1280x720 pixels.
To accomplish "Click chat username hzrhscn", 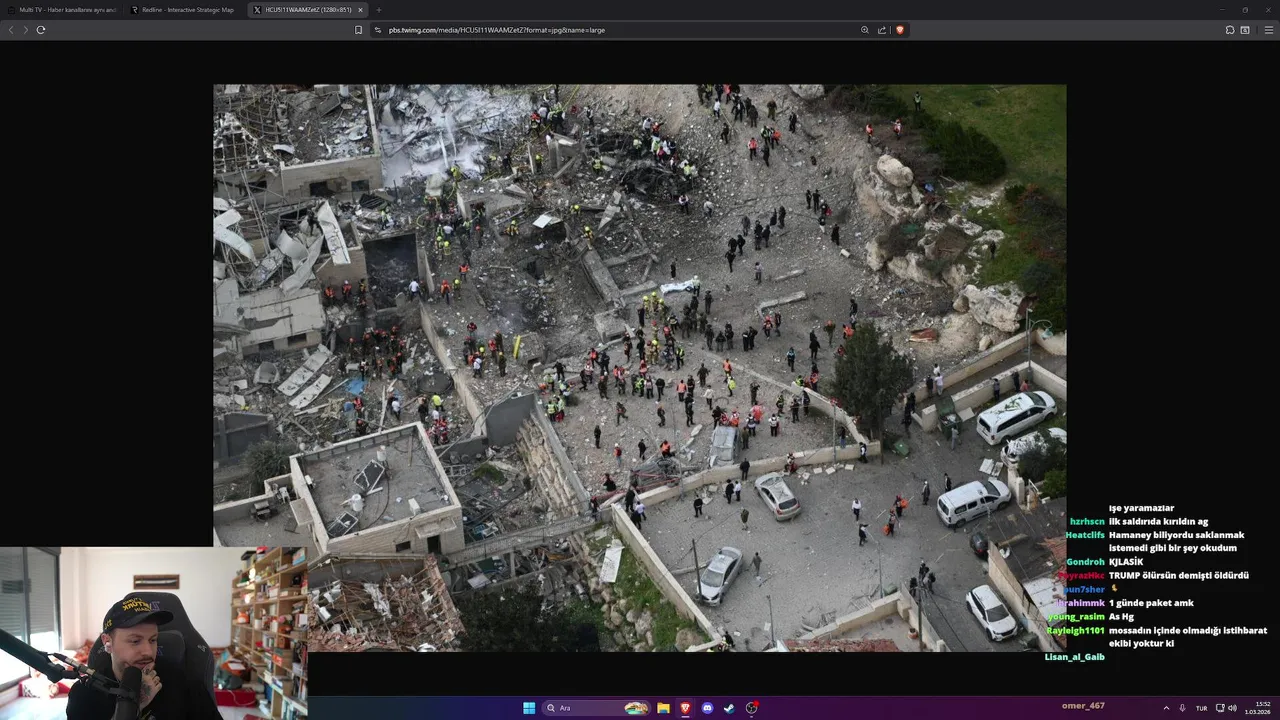I will (x=1087, y=522).
